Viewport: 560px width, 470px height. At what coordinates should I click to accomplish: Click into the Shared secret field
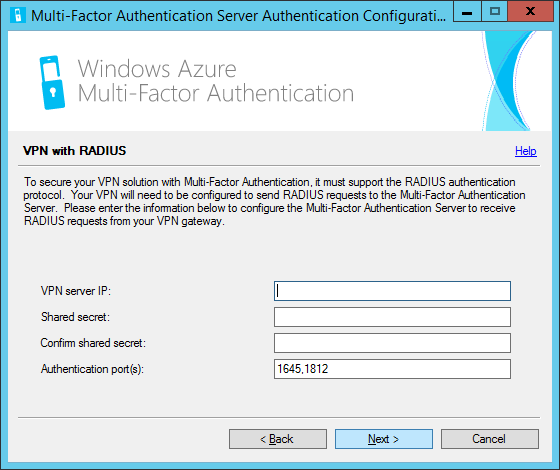[392, 317]
